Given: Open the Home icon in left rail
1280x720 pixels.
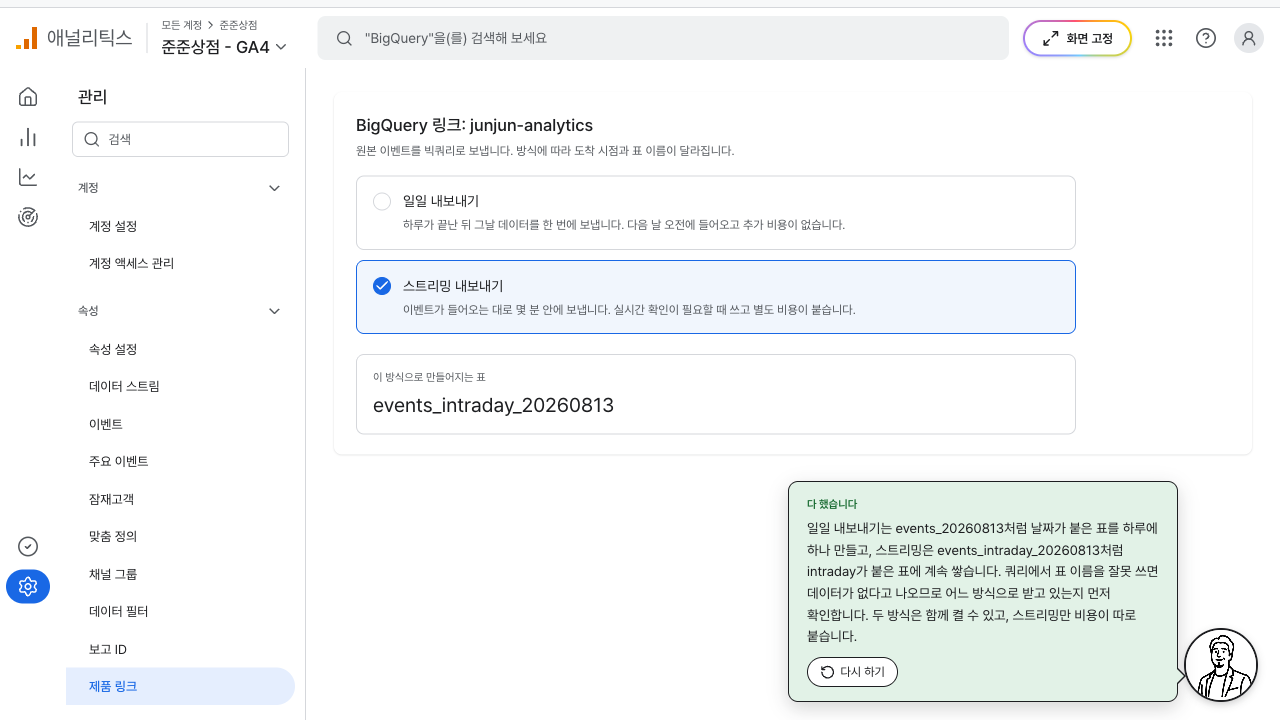Looking at the screenshot, I should coord(28,96).
